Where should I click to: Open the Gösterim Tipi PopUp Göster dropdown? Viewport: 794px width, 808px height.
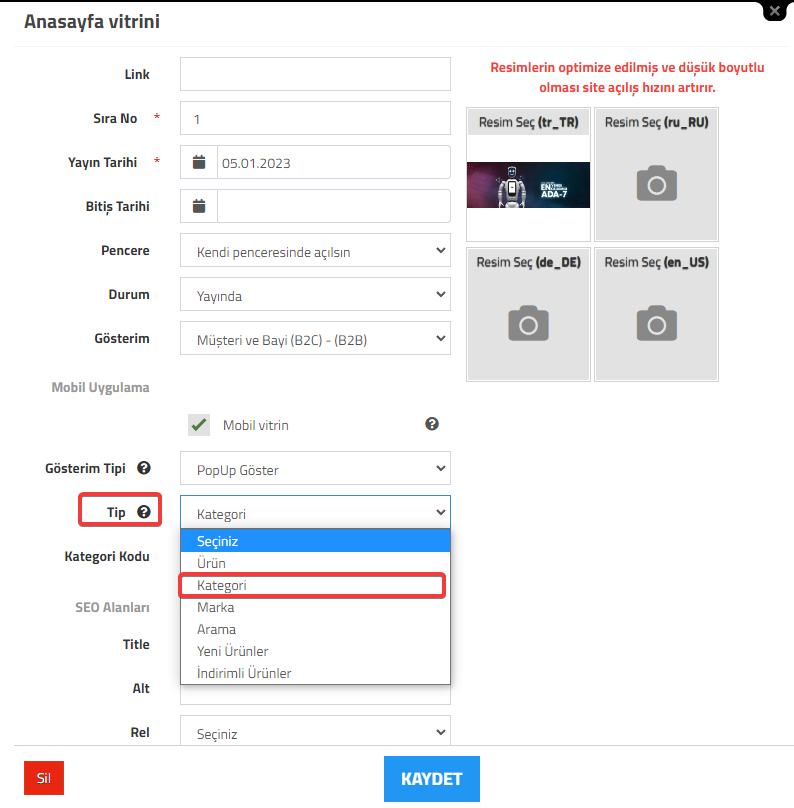click(315, 468)
